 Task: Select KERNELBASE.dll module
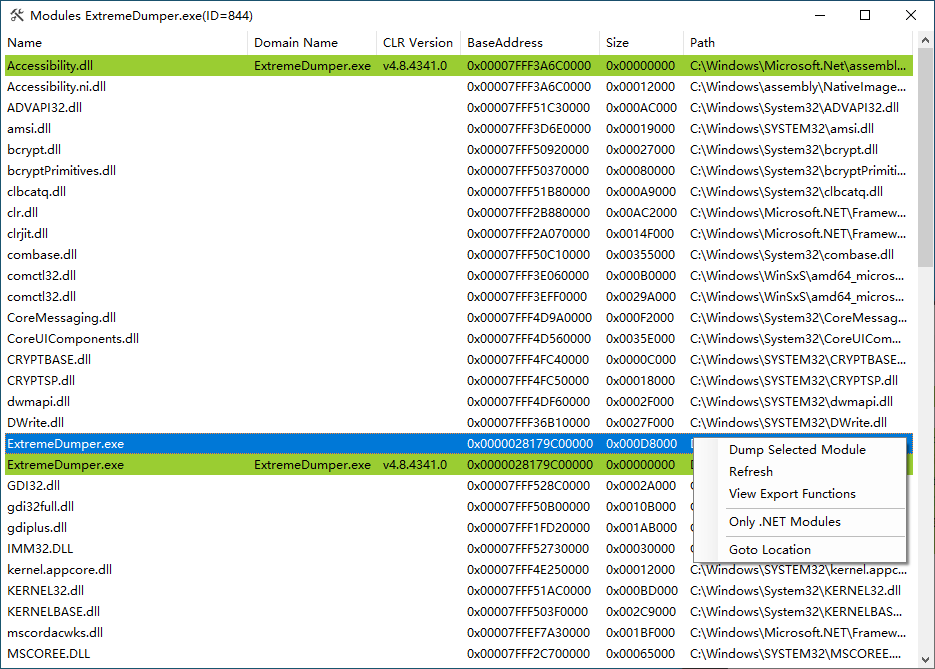pos(459,612)
